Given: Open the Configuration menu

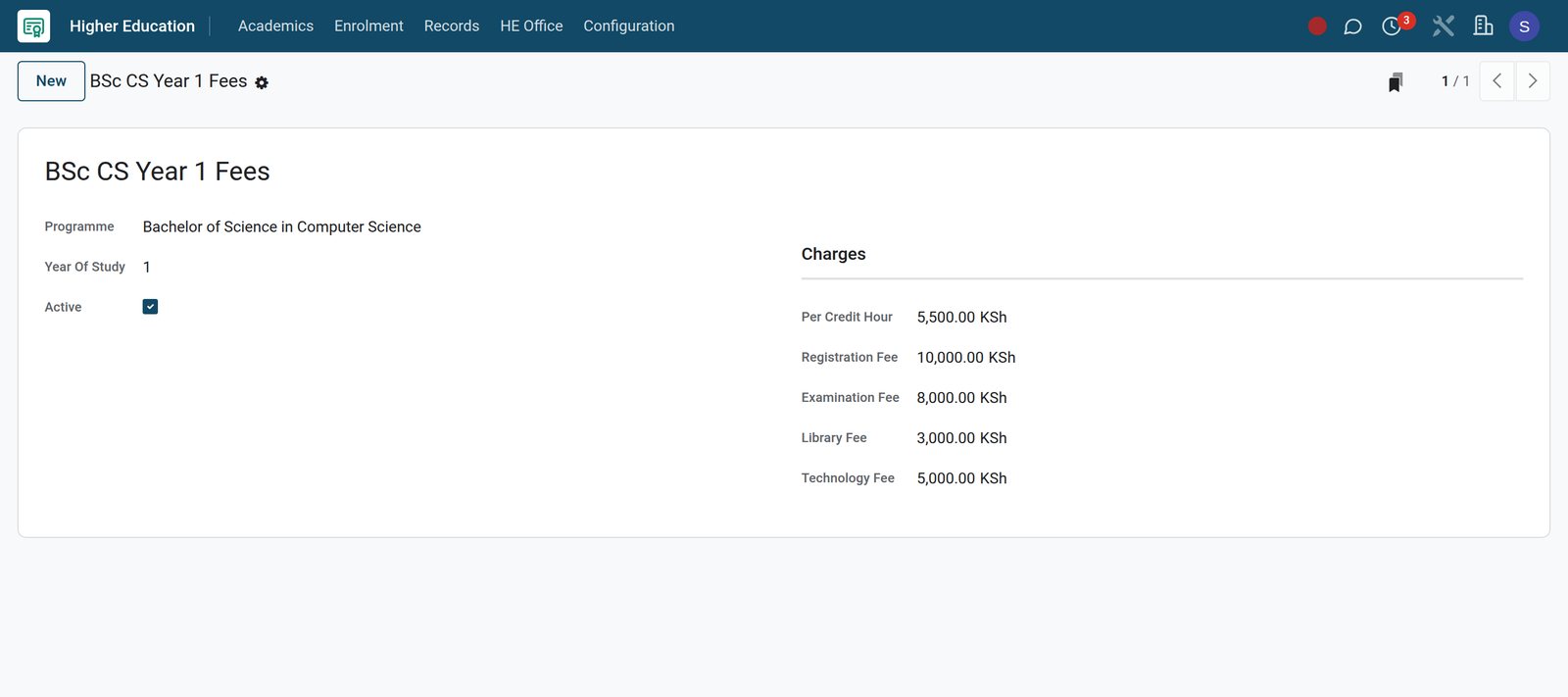Looking at the screenshot, I should [629, 26].
